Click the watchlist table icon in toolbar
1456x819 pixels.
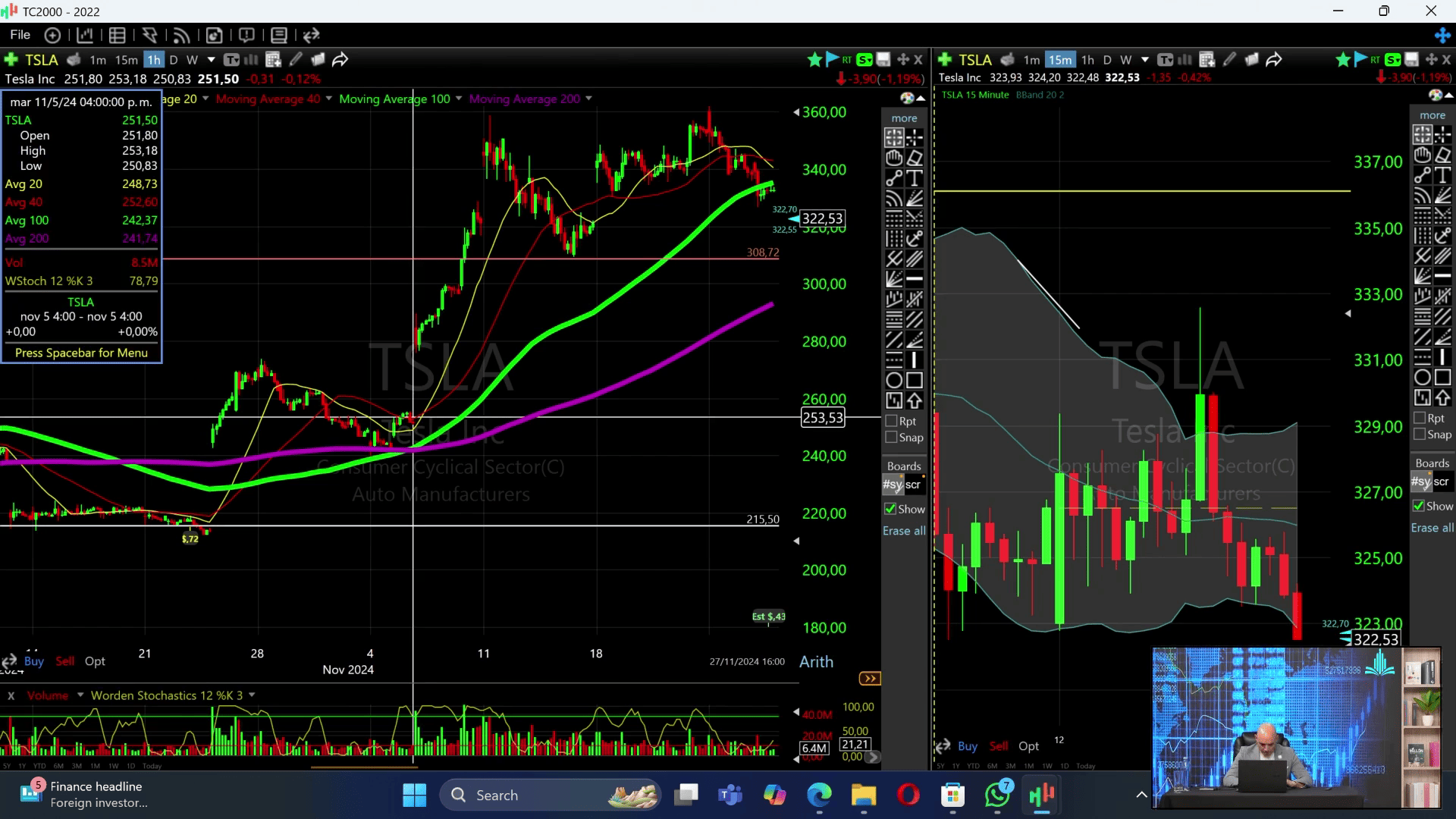coord(117,35)
